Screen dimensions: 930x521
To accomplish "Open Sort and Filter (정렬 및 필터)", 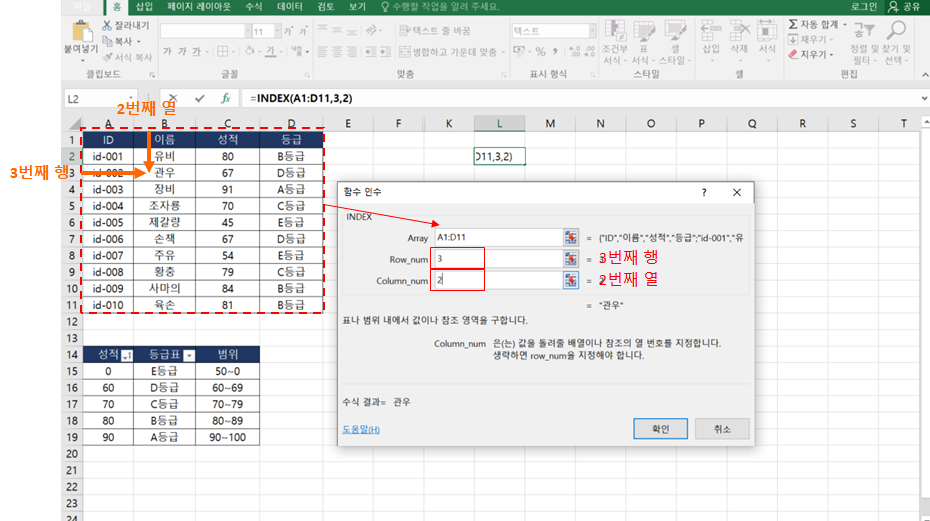I will pos(864,43).
